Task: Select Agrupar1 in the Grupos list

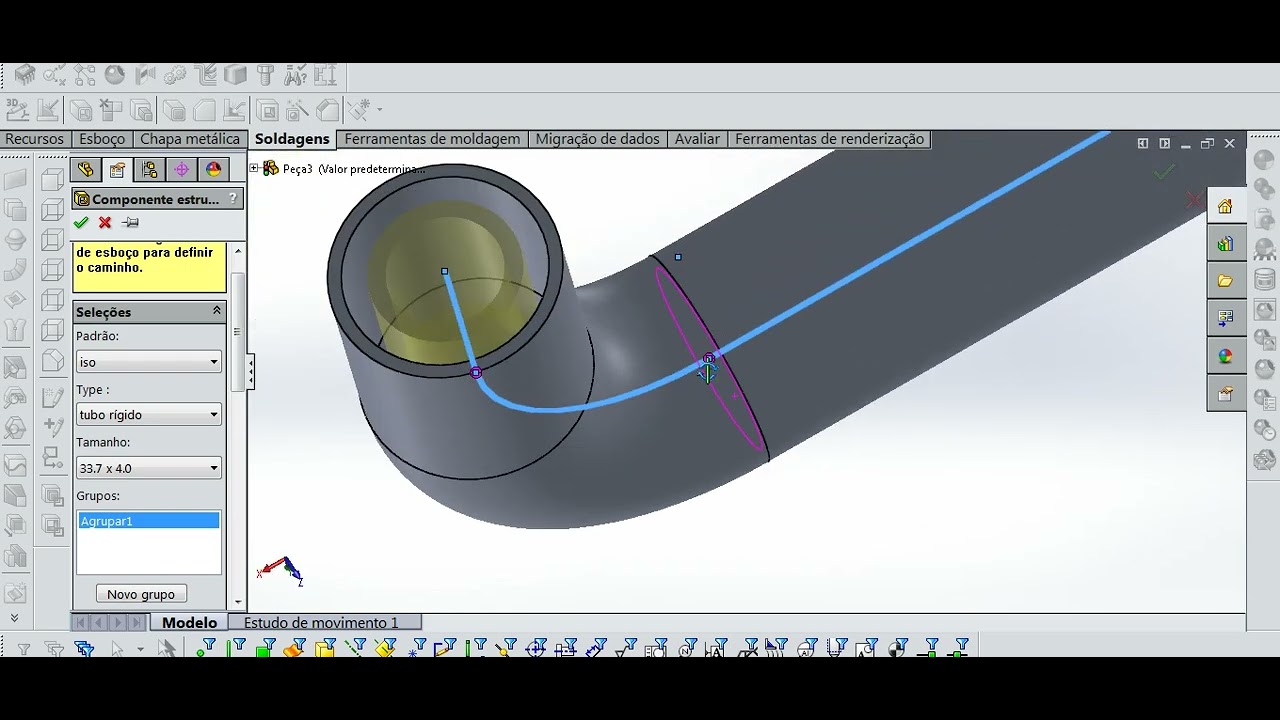Action: (148, 521)
